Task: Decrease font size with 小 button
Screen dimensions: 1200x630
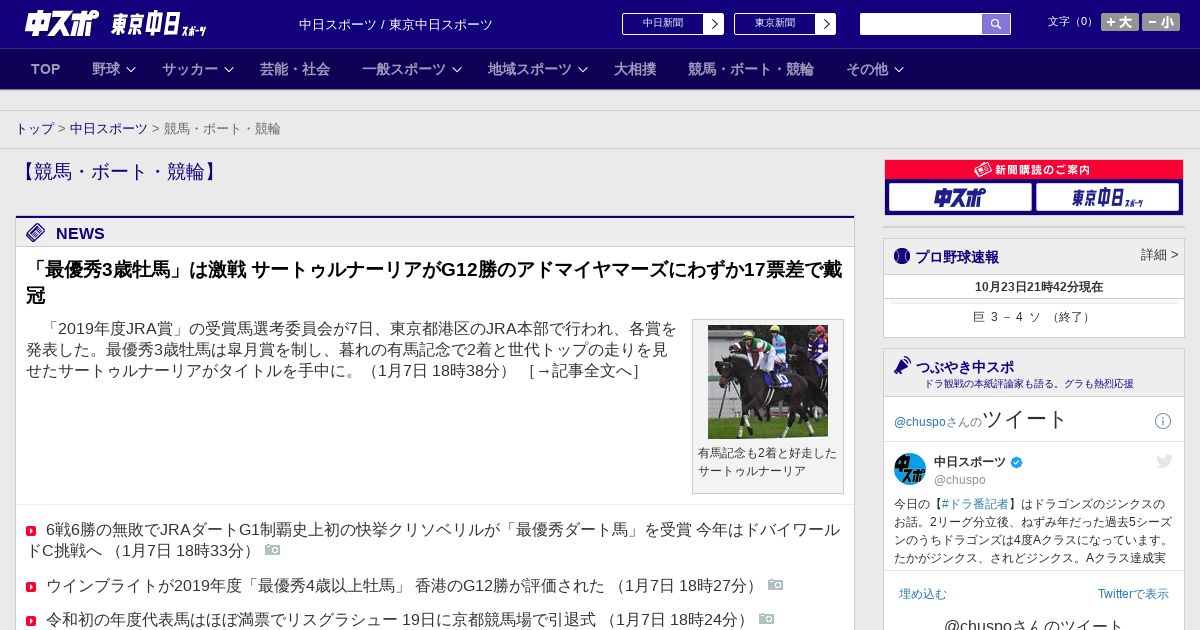Action: click(x=1161, y=22)
